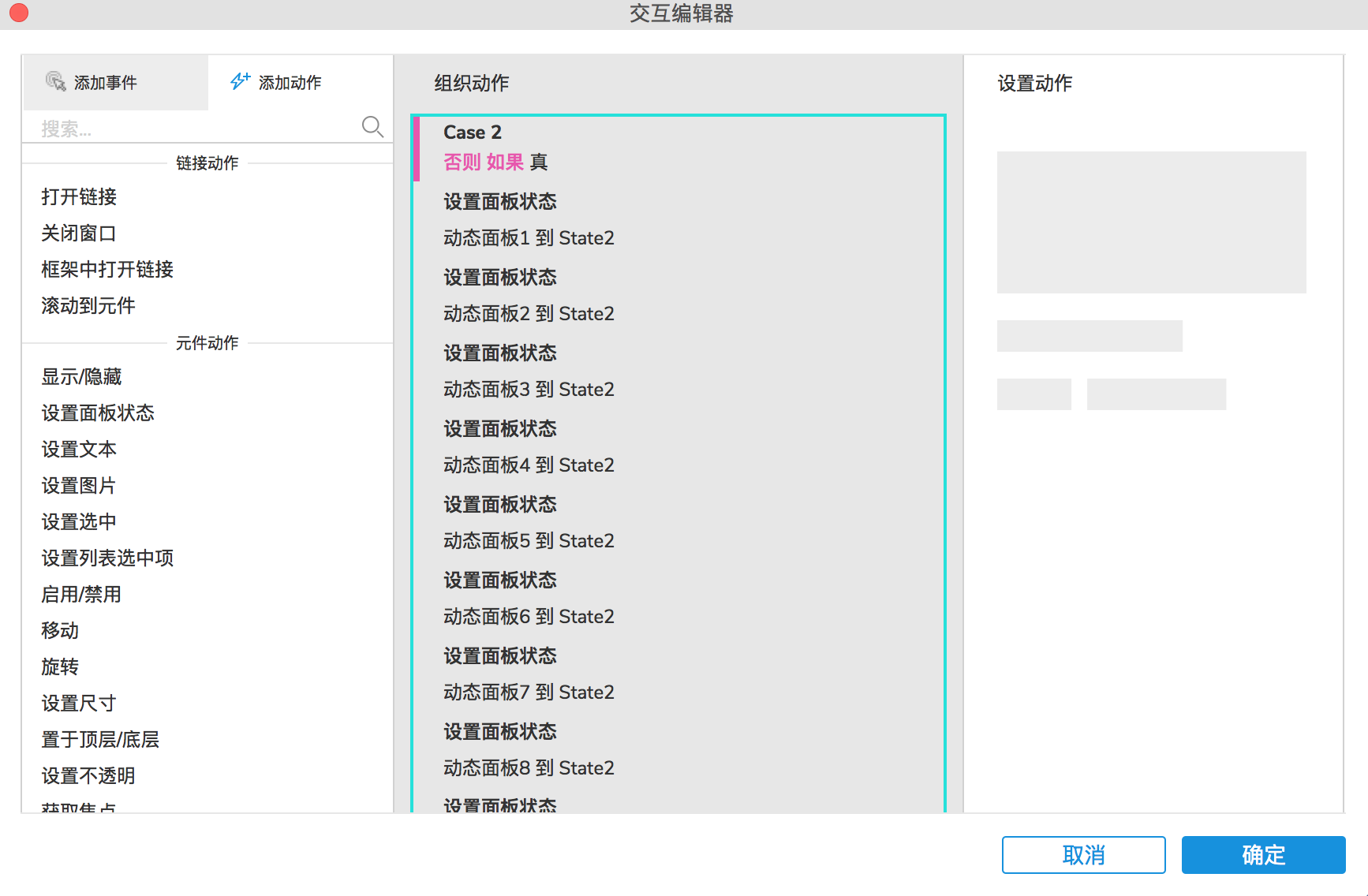Choose 设置面板状态 in the action list
This screenshot has width=1368, height=896.
[x=98, y=413]
